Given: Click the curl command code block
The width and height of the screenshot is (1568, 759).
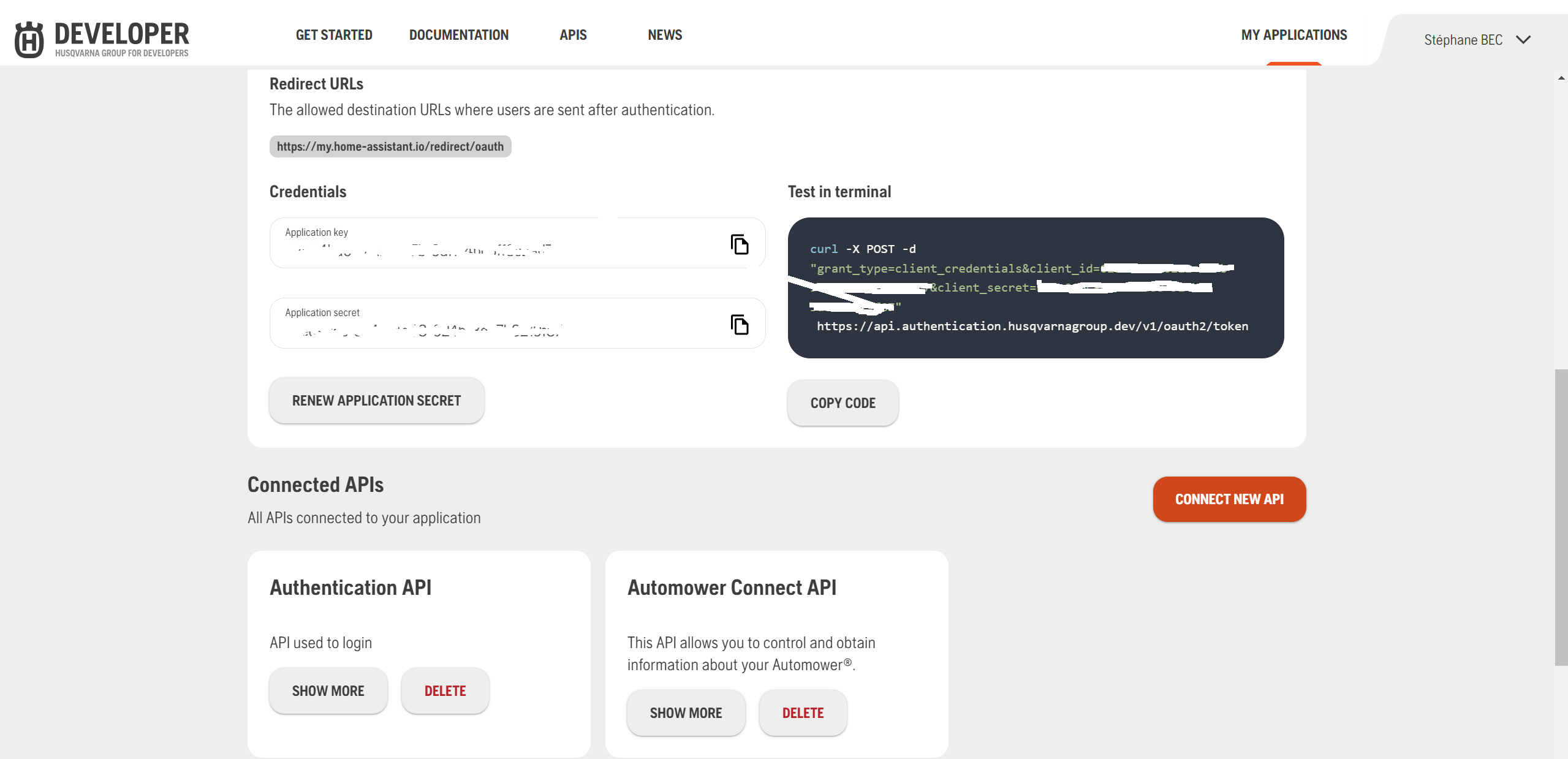Looking at the screenshot, I should (x=1036, y=288).
